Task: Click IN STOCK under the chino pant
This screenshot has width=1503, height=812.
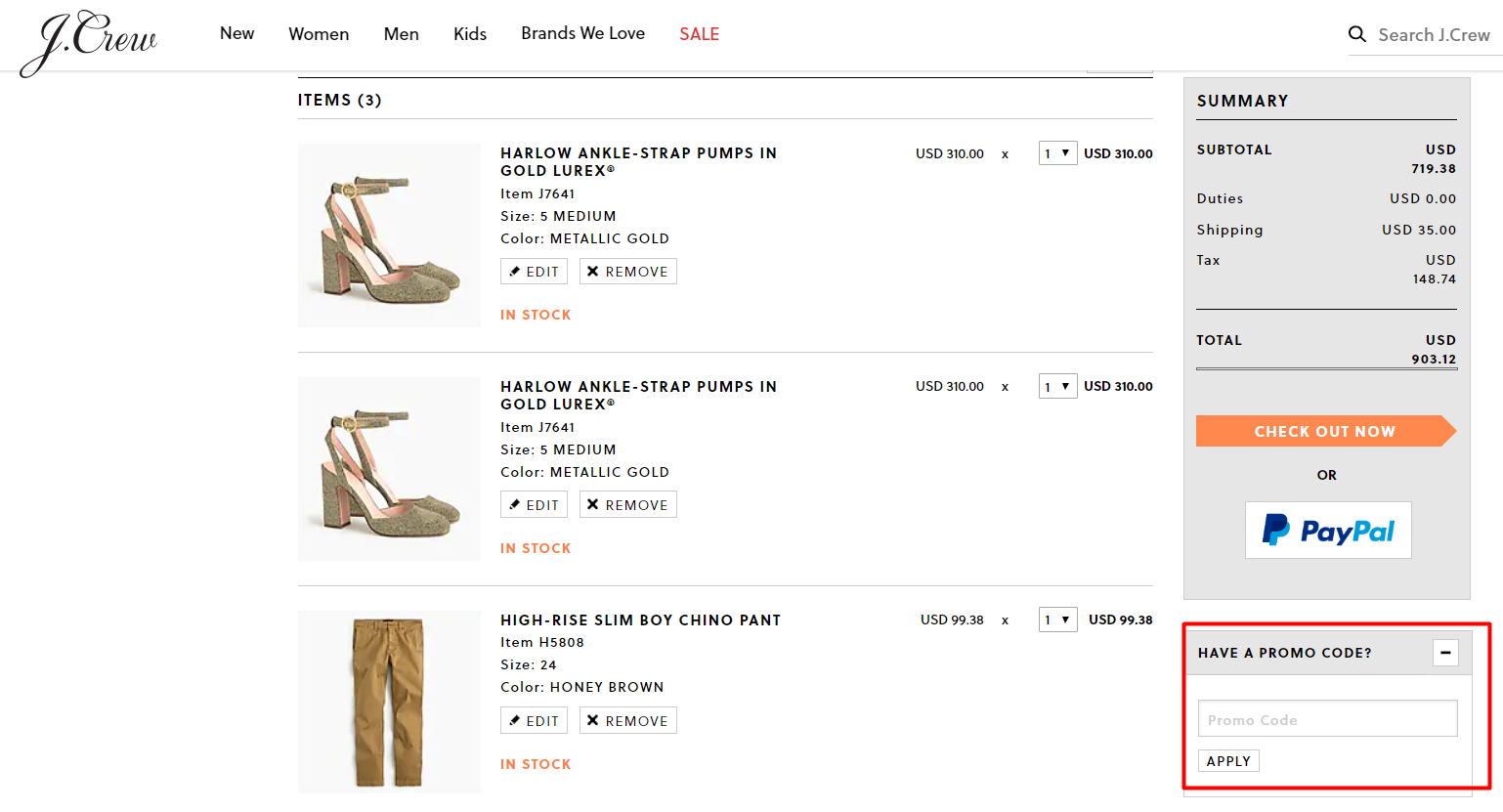Action: pyautogui.click(x=536, y=764)
